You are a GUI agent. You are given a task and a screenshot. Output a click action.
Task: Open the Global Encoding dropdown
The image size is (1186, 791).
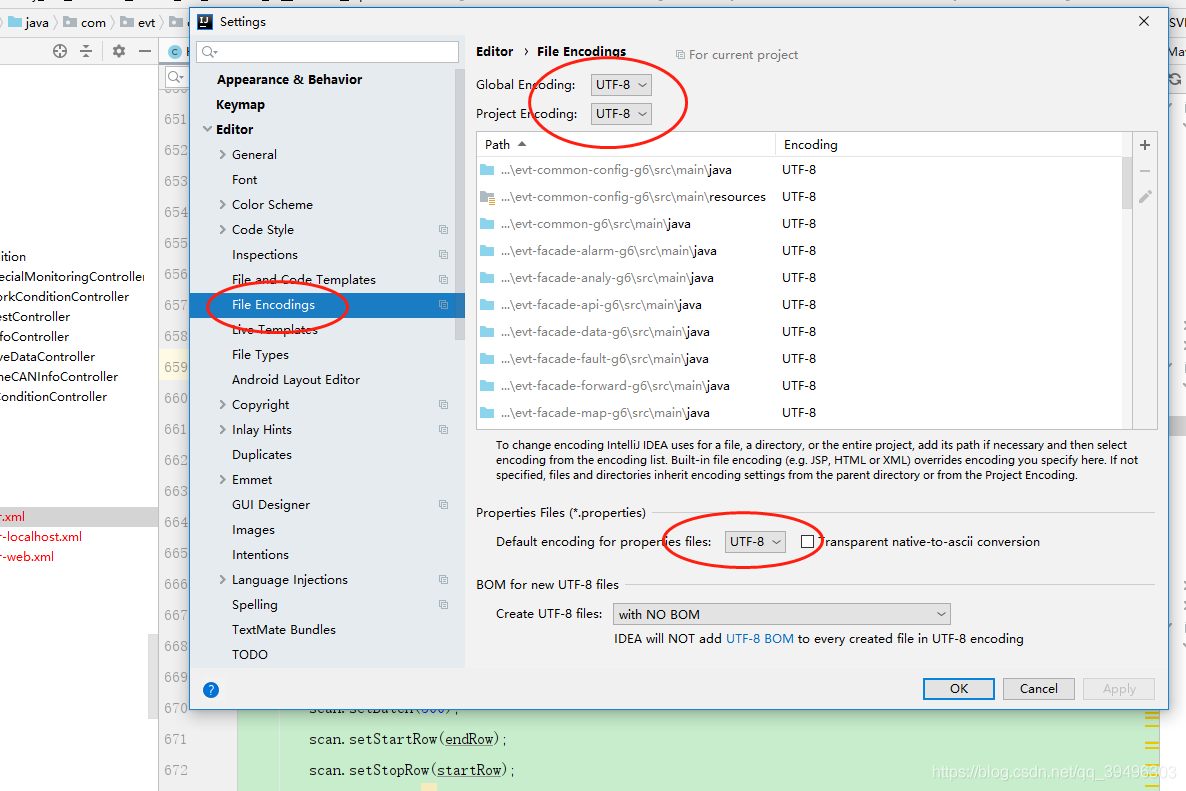click(620, 85)
